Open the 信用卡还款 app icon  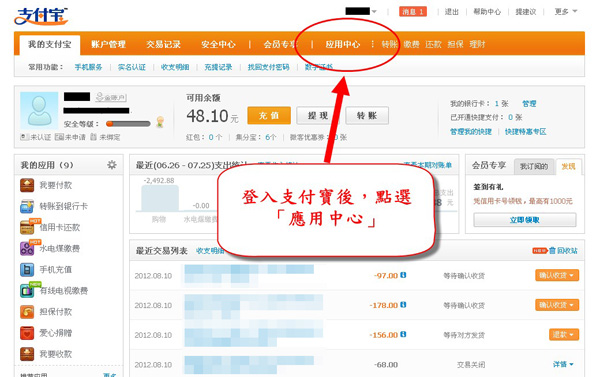[27, 227]
